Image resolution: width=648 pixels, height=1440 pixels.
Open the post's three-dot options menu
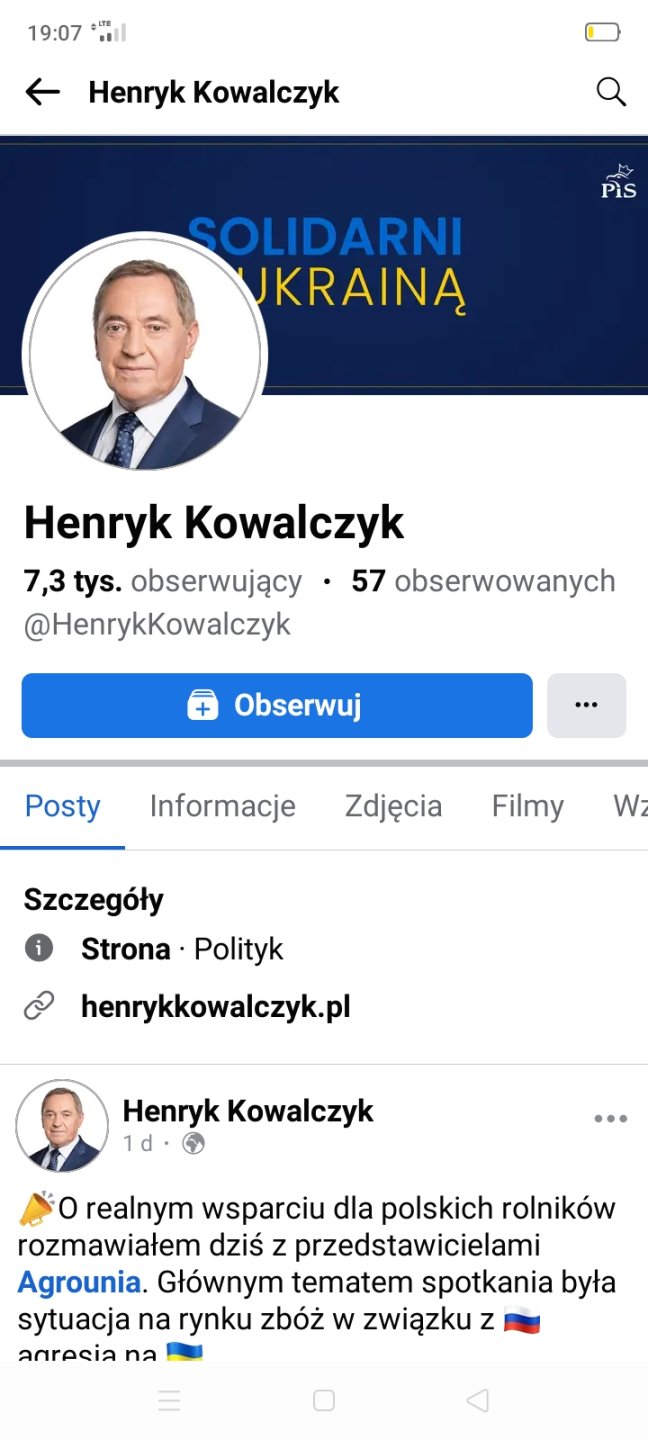610,1119
